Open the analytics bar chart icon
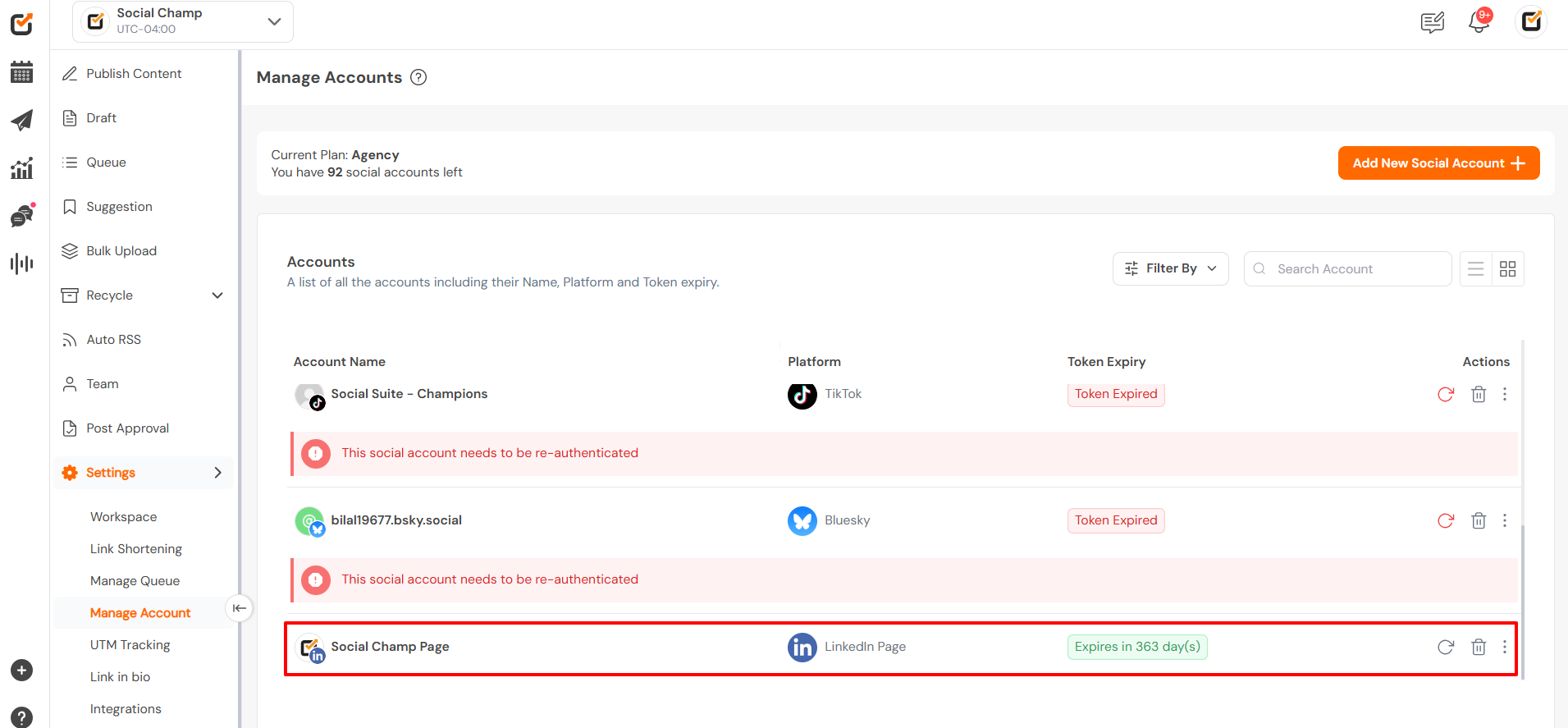Viewport: 1568px width, 728px height. pyautogui.click(x=22, y=168)
